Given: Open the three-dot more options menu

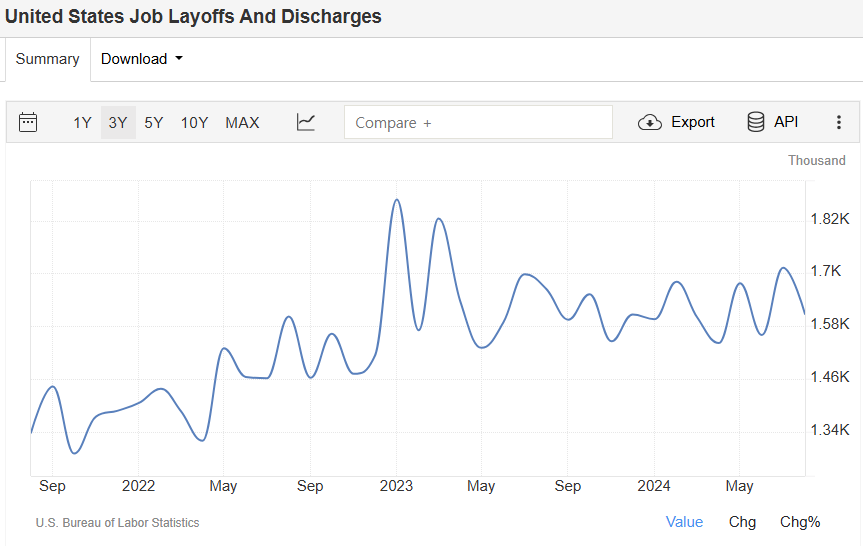Looking at the screenshot, I should 838,122.
